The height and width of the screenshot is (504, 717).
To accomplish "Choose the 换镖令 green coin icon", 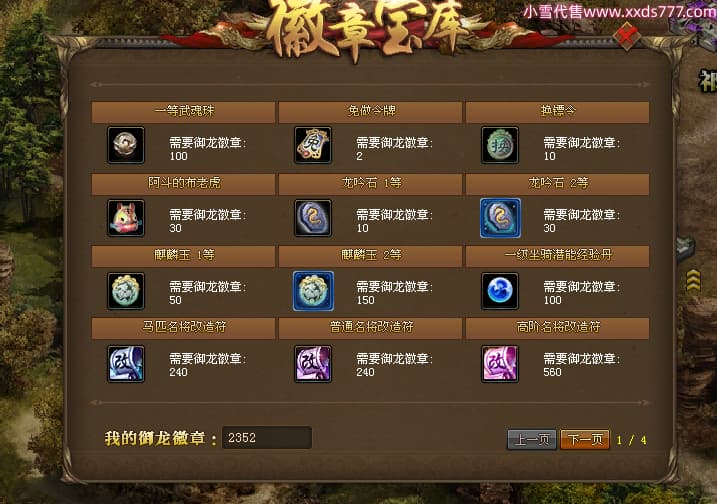I will (500, 145).
